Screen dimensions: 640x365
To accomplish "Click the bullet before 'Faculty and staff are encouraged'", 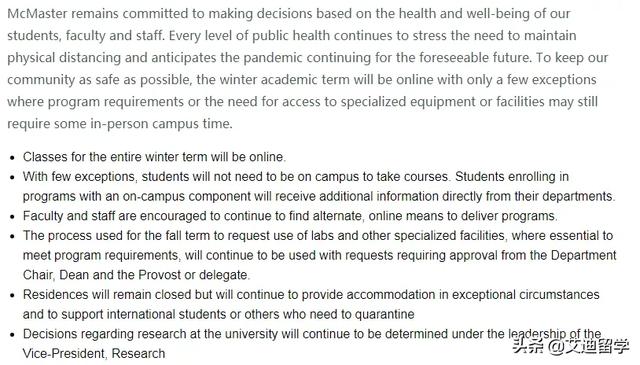I will pos(13,217).
